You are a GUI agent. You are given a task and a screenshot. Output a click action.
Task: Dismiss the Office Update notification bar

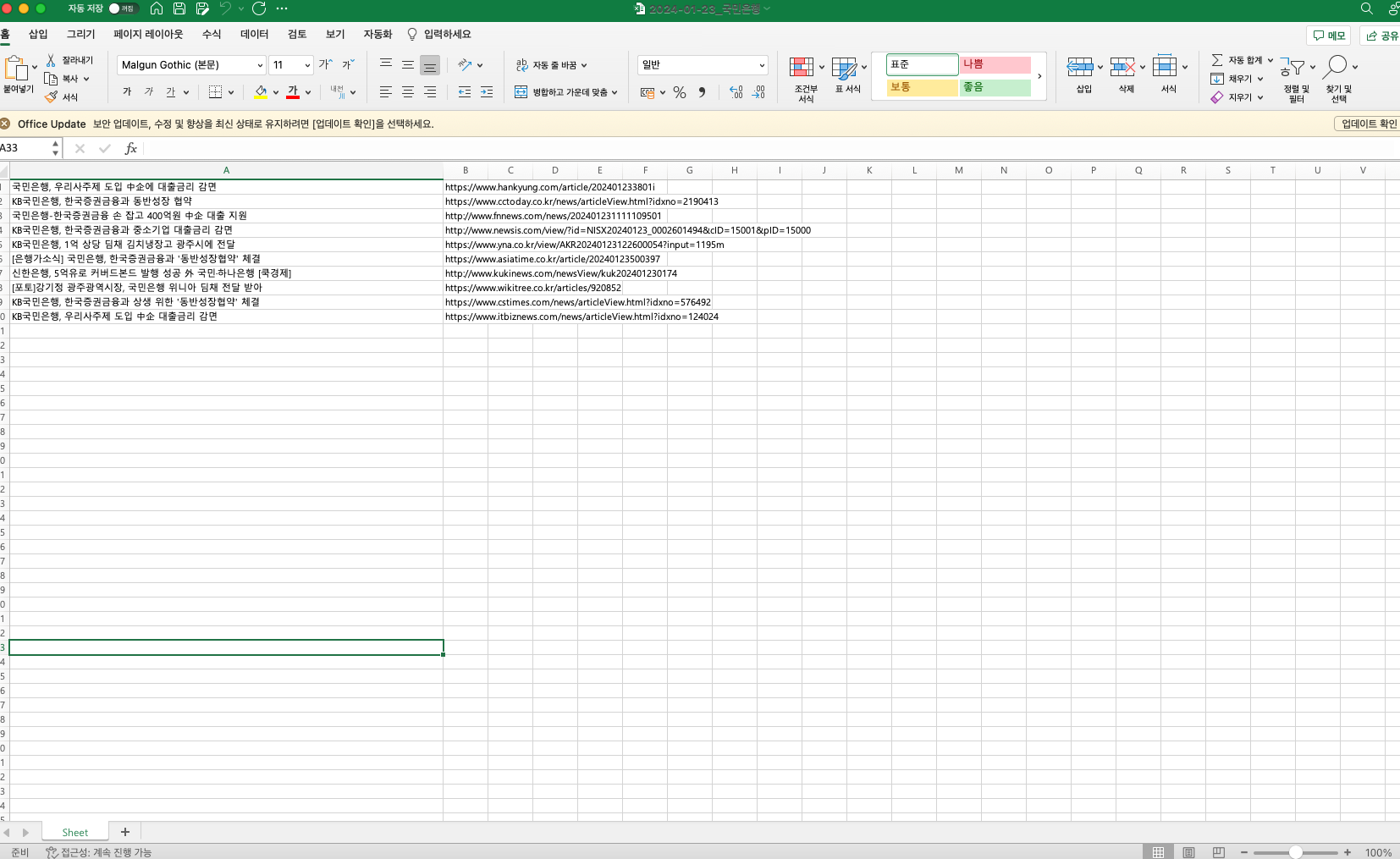pyautogui.click(x=5, y=124)
